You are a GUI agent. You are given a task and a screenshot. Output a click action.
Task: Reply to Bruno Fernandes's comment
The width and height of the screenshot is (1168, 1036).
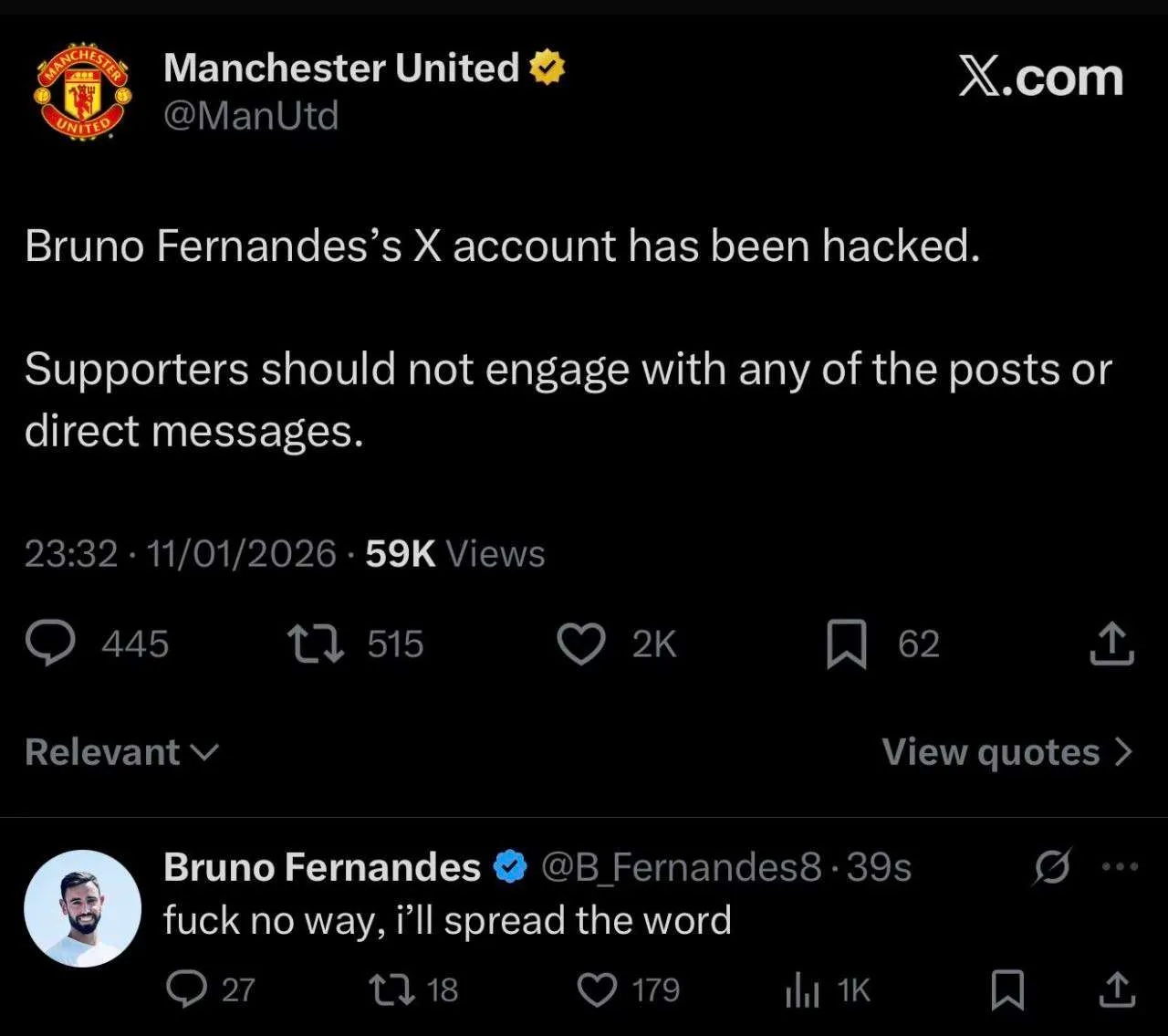[x=188, y=989]
